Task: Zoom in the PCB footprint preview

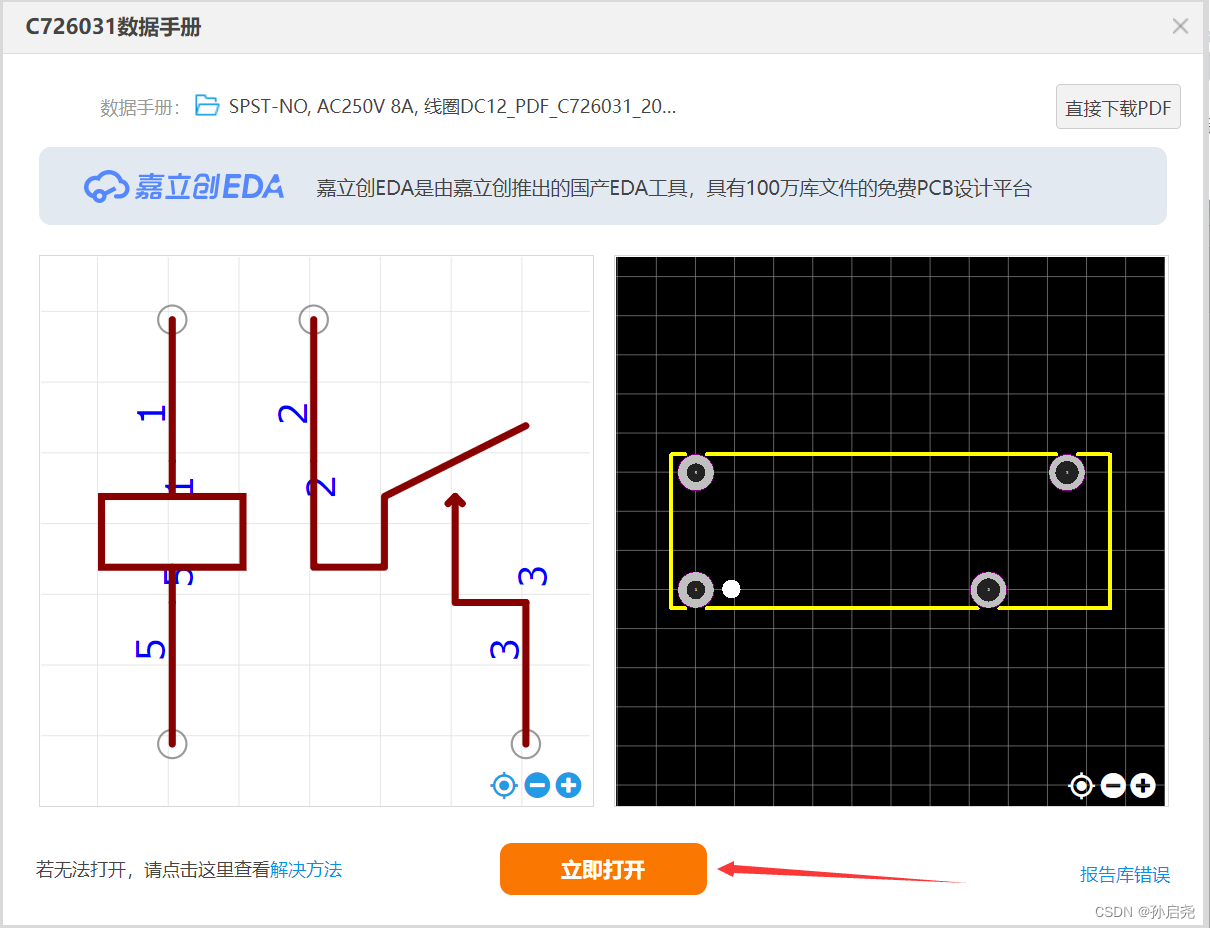Action: point(1143,786)
